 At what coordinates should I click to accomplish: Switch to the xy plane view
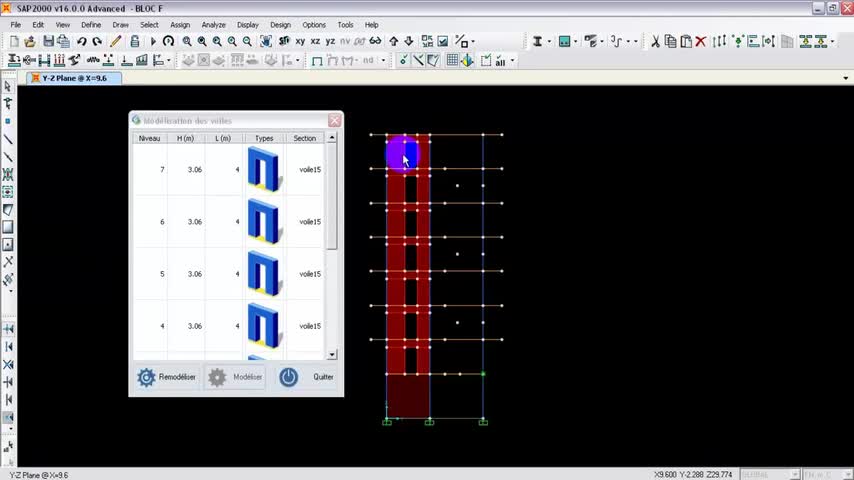(300, 41)
